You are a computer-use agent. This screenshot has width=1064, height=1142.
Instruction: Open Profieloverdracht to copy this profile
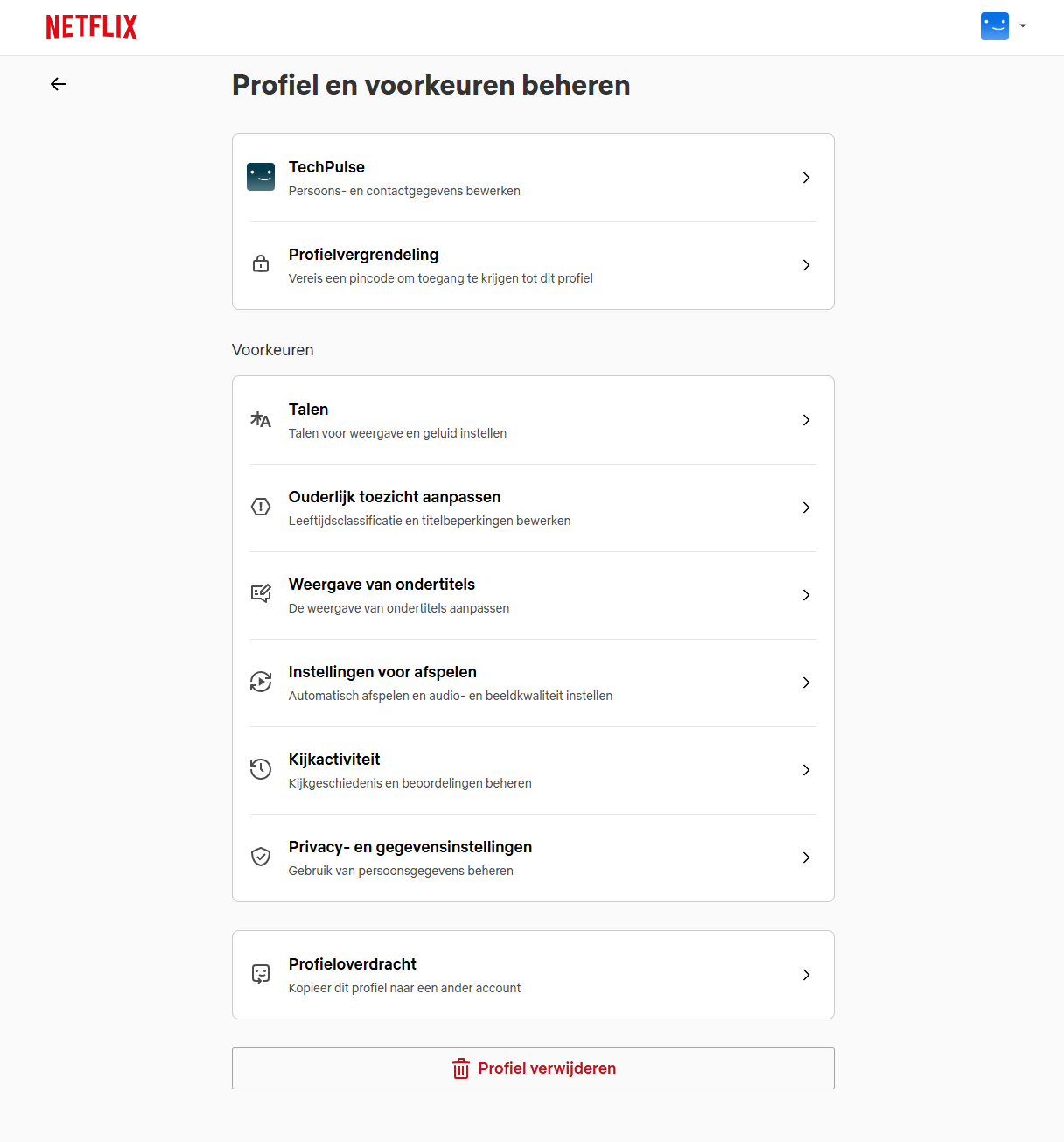click(x=533, y=974)
